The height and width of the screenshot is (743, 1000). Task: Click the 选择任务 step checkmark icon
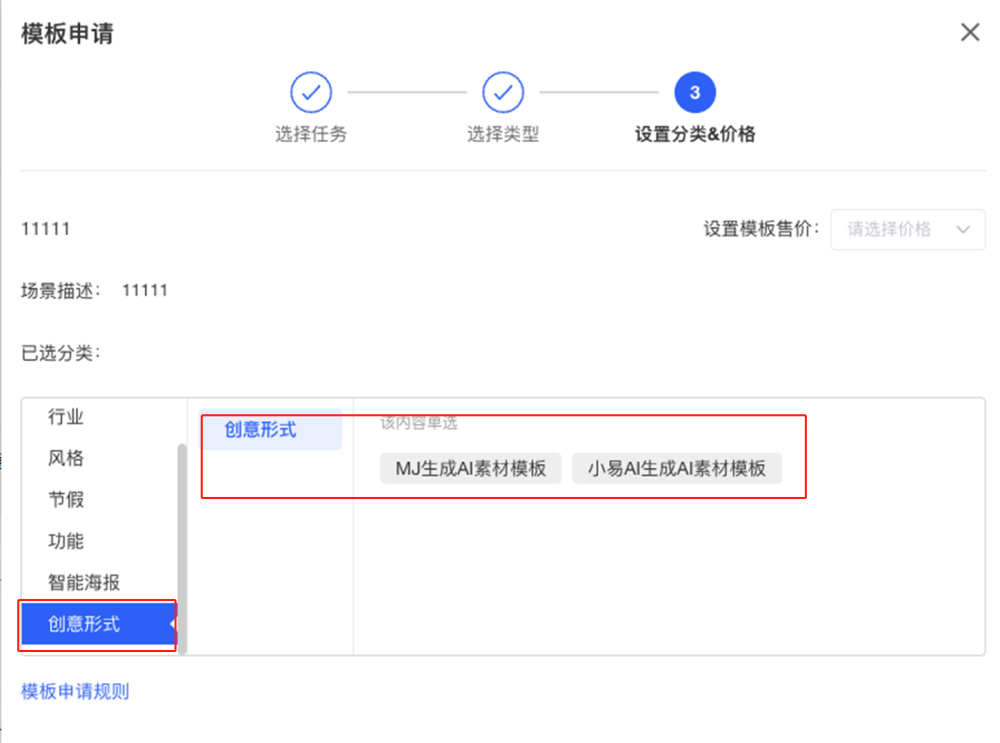pyautogui.click(x=311, y=92)
